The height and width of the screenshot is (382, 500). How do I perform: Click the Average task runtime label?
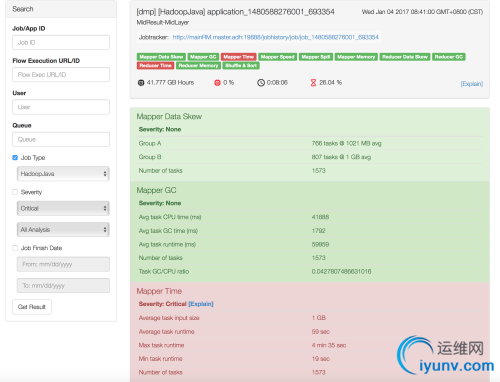166,332
